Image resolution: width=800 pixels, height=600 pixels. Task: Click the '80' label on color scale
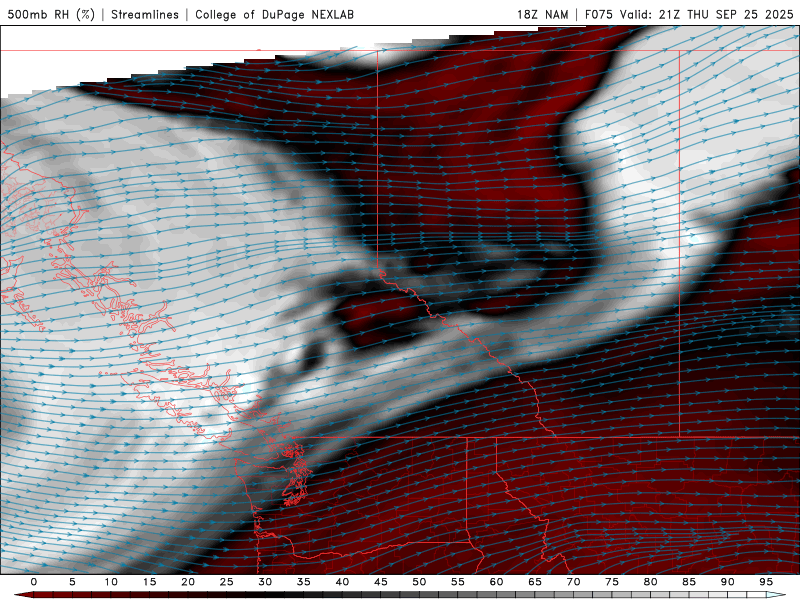coord(650,582)
